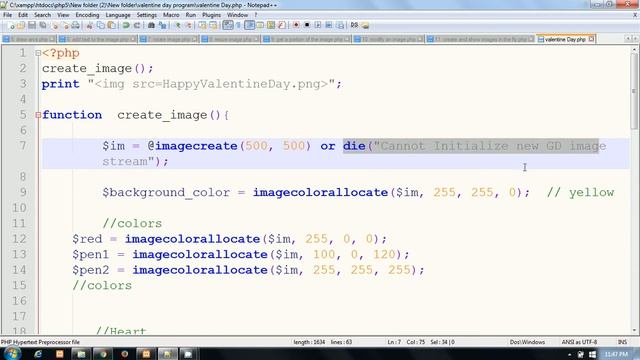The width and height of the screenshot is (640, 360).
Task: Open the Language menu
Action: [118, 15]
